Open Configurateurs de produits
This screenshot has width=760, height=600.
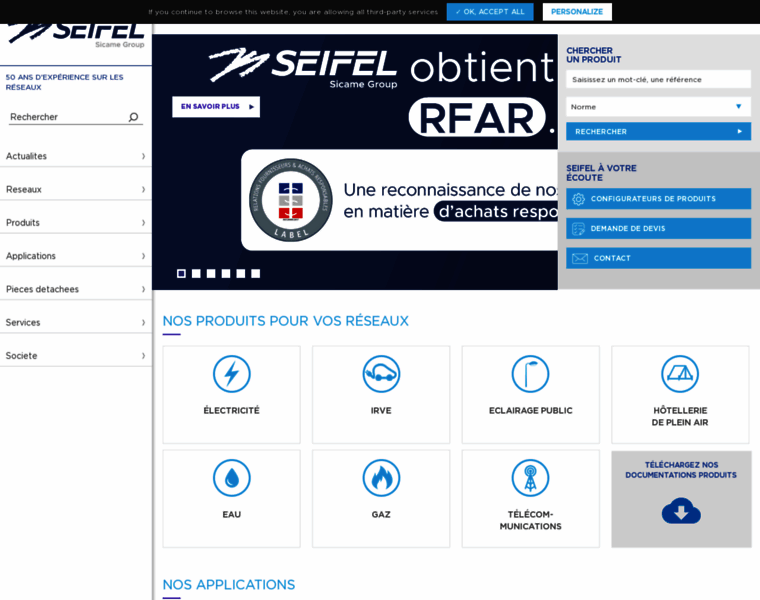point(658,199)
